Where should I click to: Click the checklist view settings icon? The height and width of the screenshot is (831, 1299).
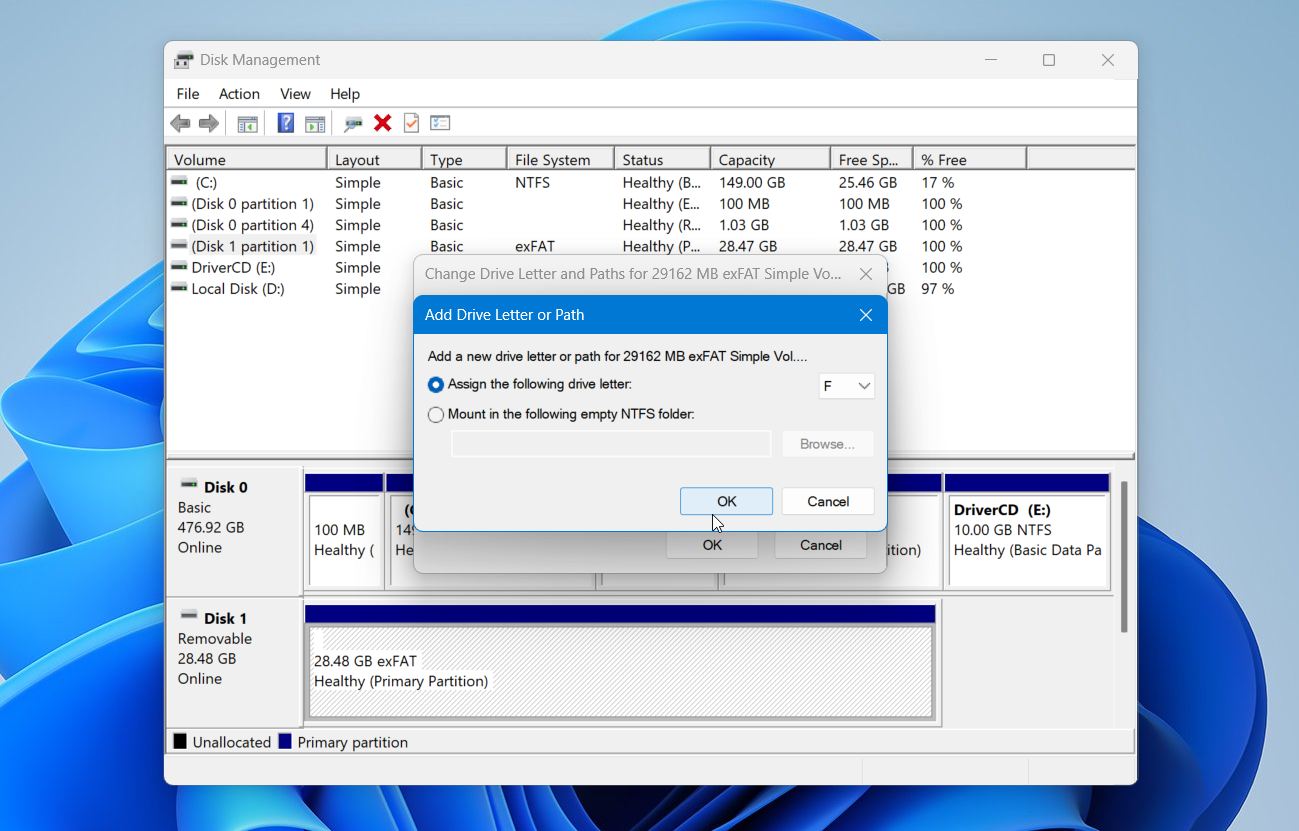click(x=440, y=123)
